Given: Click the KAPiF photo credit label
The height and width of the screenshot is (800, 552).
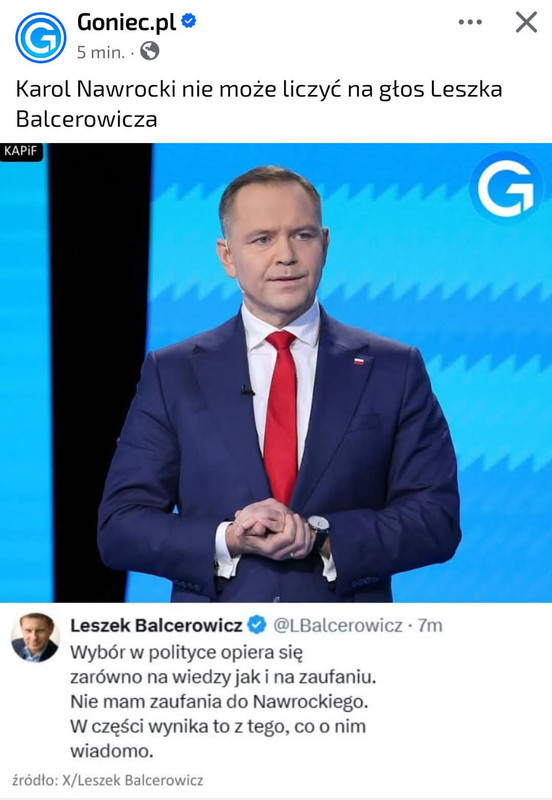Looking at the screenshot, I should tap(21, 152).
